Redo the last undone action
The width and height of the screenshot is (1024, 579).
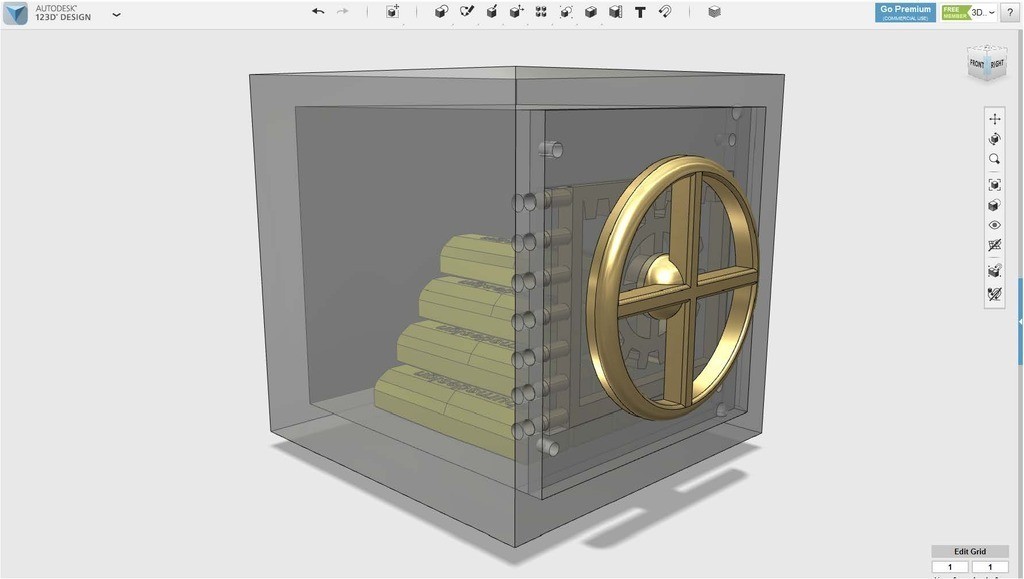(x=342, y=12)
